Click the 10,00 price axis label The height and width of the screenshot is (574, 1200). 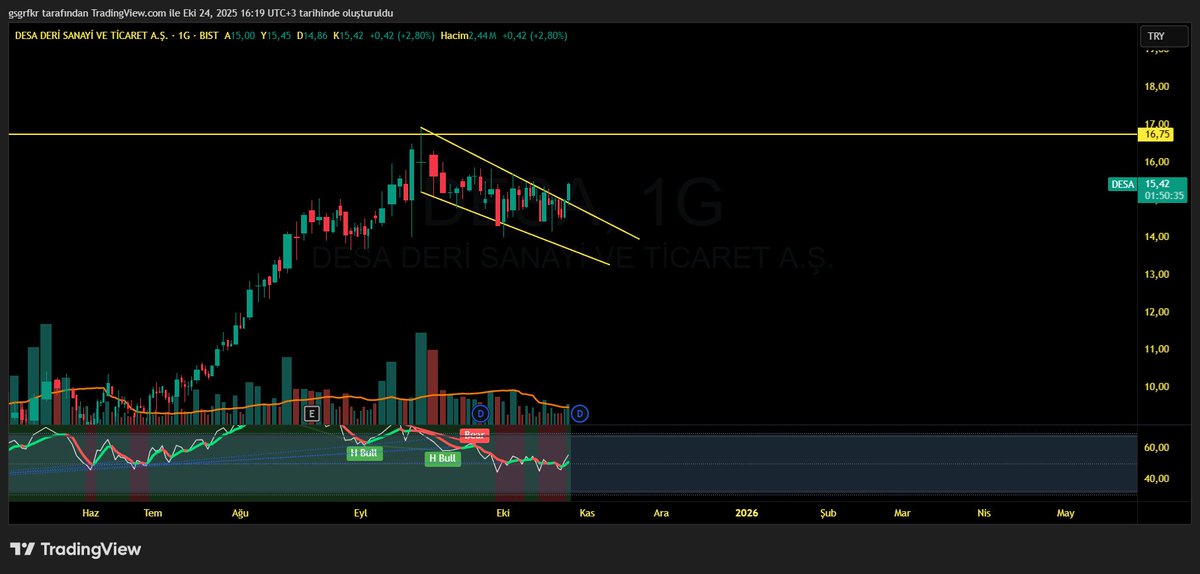[x=1157, y=387]
